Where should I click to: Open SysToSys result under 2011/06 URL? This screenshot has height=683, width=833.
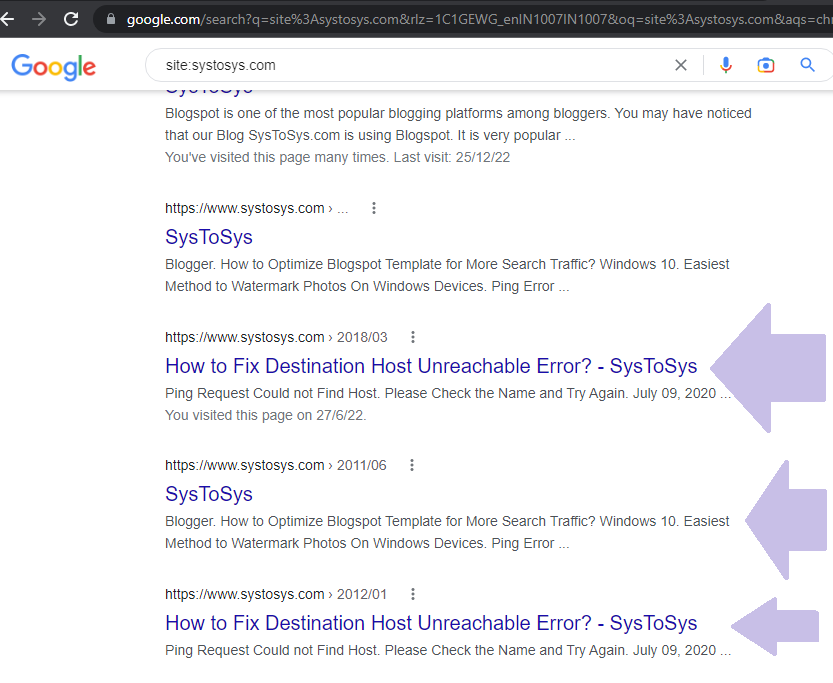pos(209,494)
